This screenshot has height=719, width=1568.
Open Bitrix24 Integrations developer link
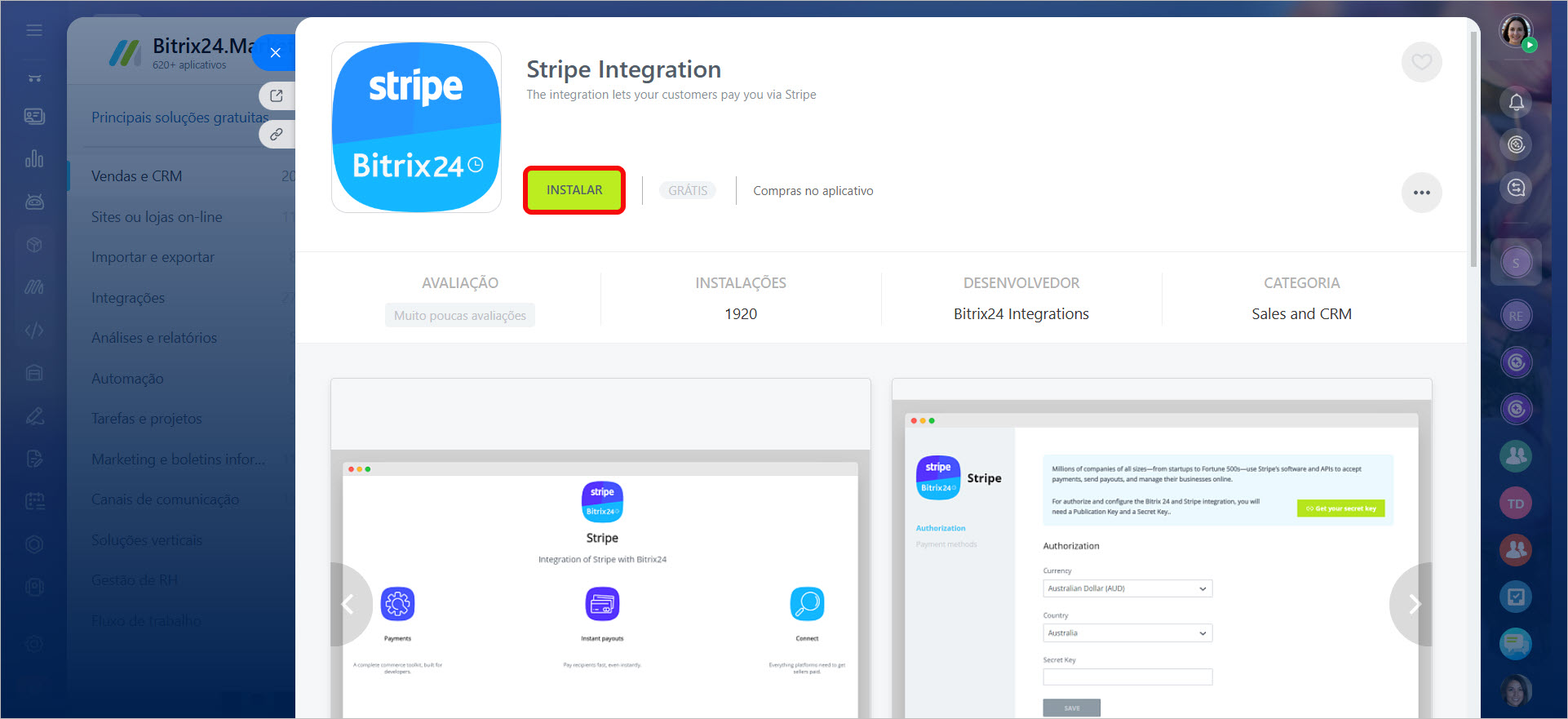[1021, 314]
